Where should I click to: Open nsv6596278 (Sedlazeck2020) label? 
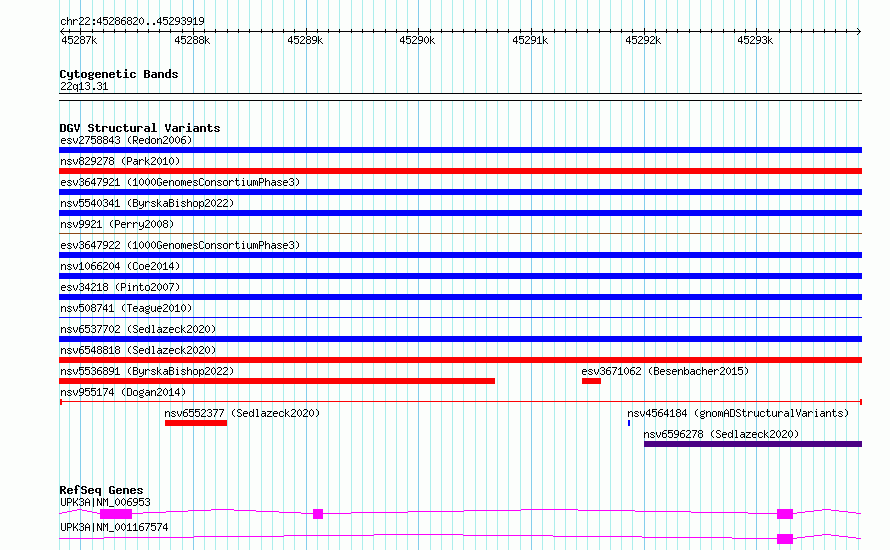tap(721, 434)
